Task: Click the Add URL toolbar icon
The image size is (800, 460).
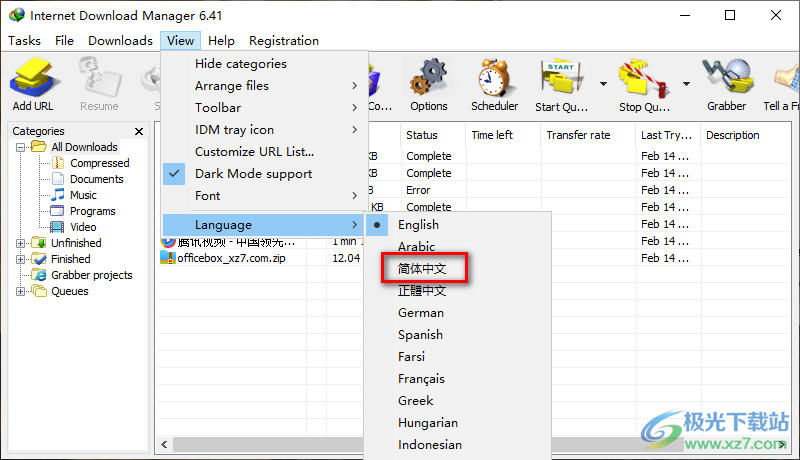Action: click(34, 78)
